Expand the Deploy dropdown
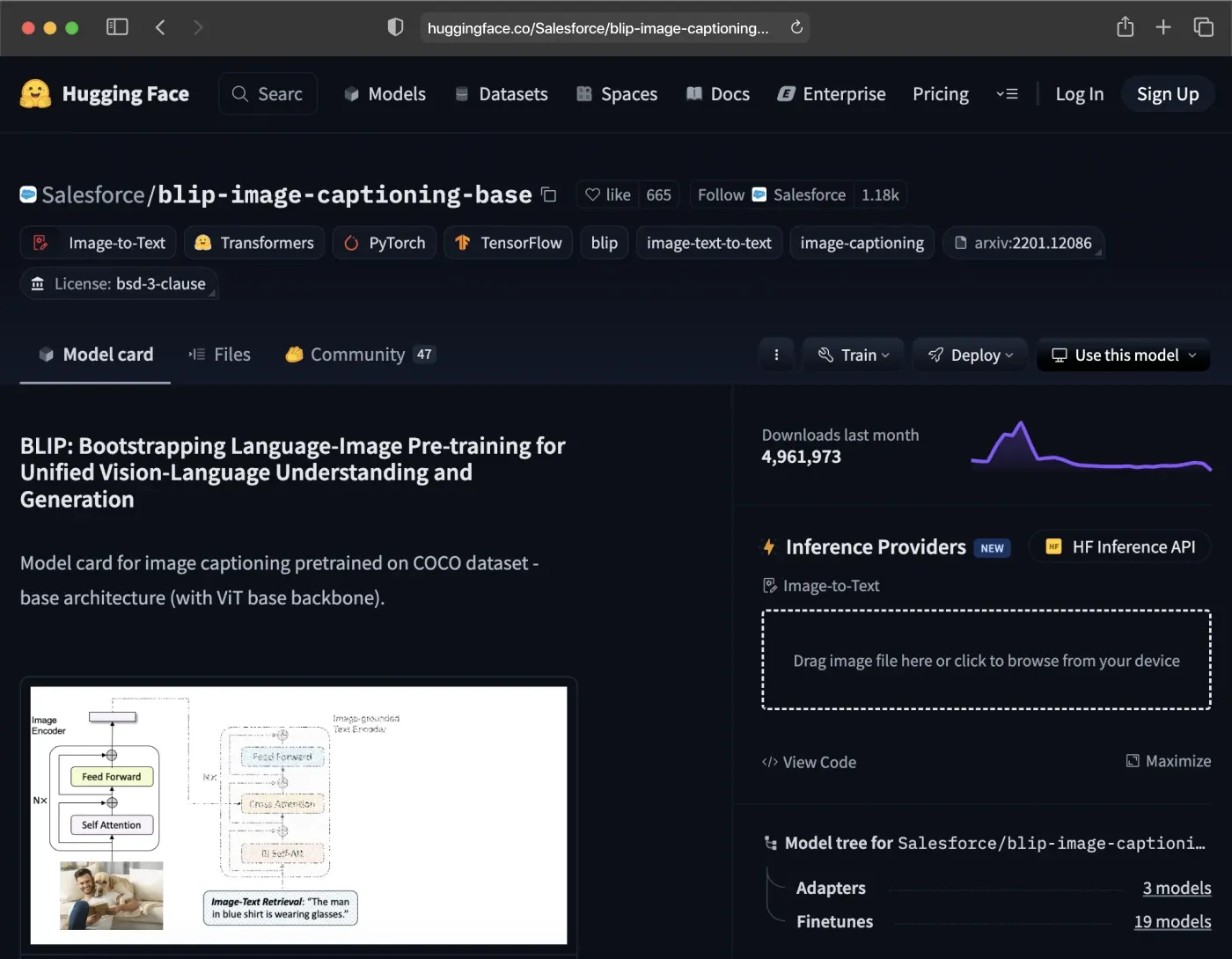The height and width of the screenshot is (959, 1232). (x=970, y=355)
